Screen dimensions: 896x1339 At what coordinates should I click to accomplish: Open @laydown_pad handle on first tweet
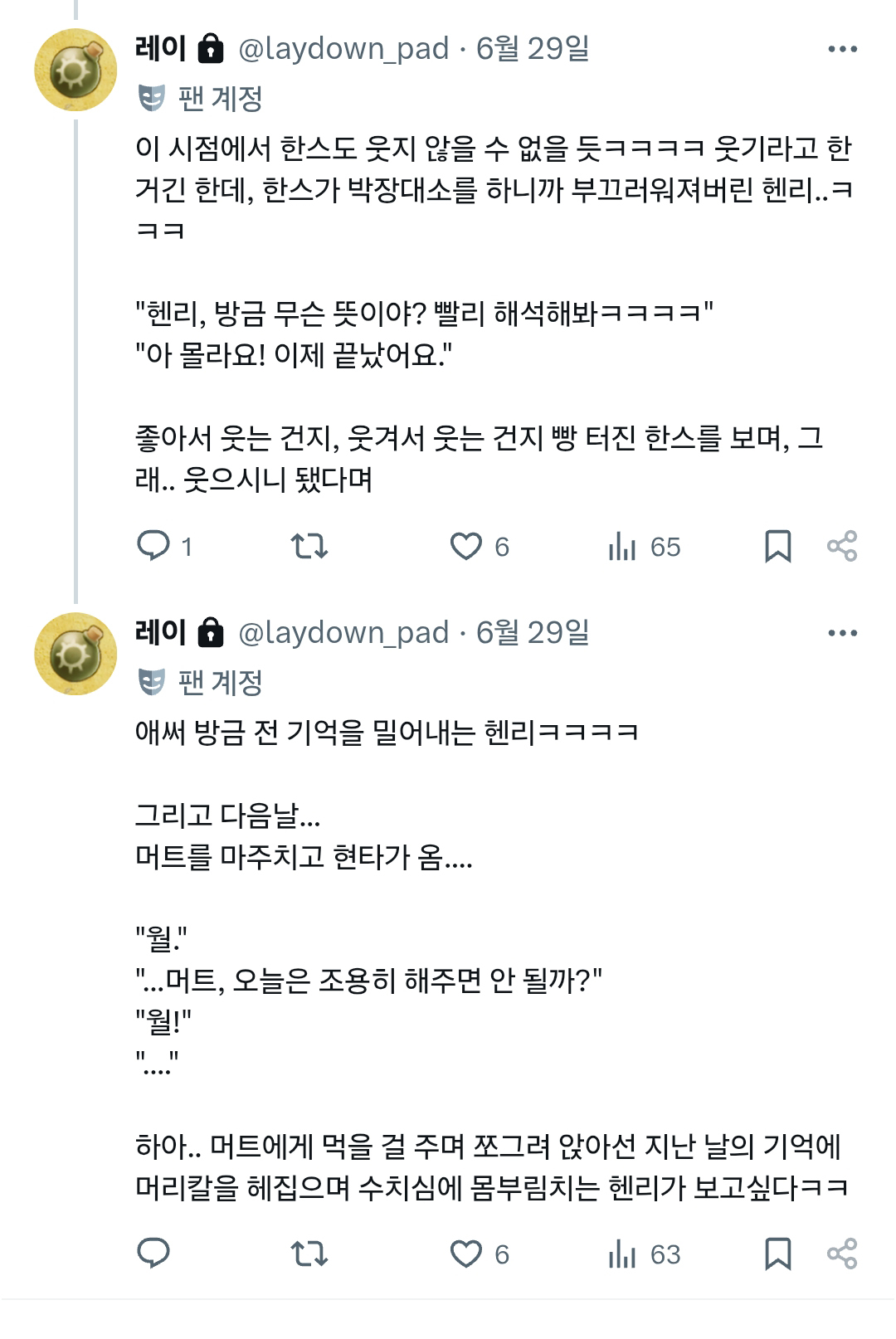343,49
